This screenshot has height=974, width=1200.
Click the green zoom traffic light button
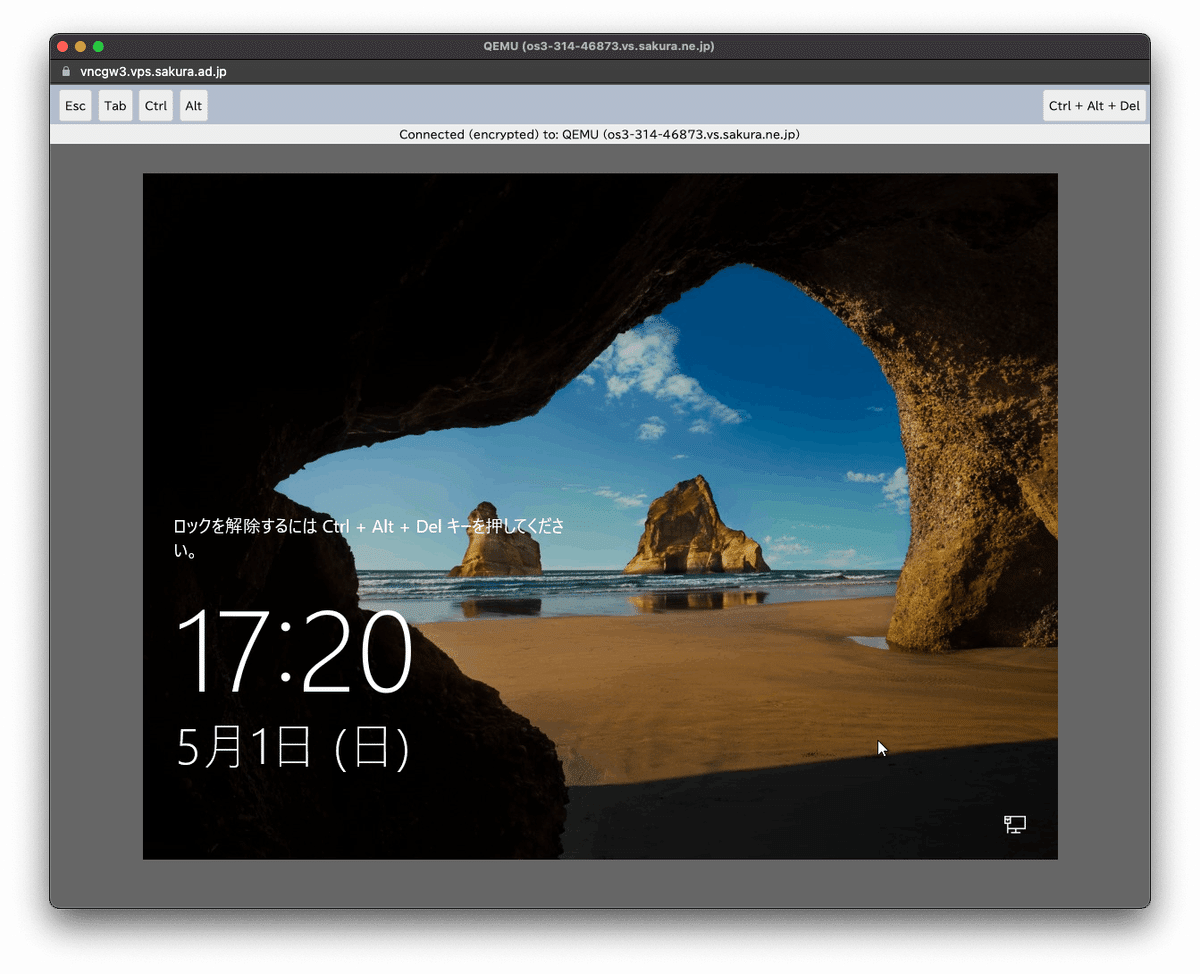[96, 46]
